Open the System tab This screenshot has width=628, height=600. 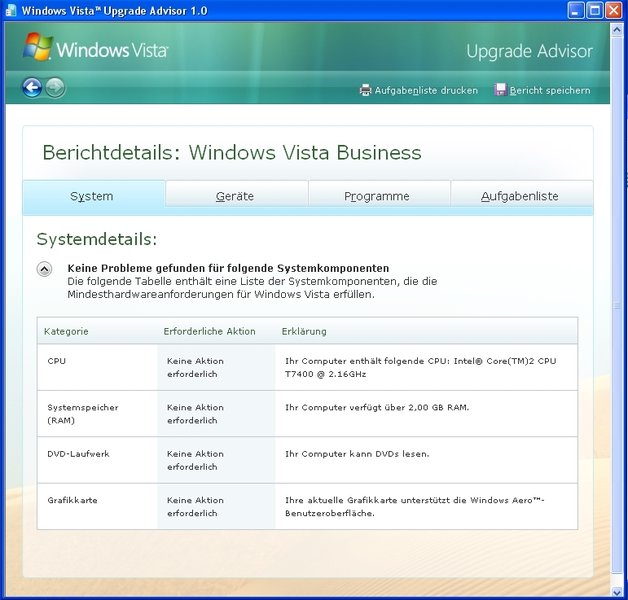(94, 196)
